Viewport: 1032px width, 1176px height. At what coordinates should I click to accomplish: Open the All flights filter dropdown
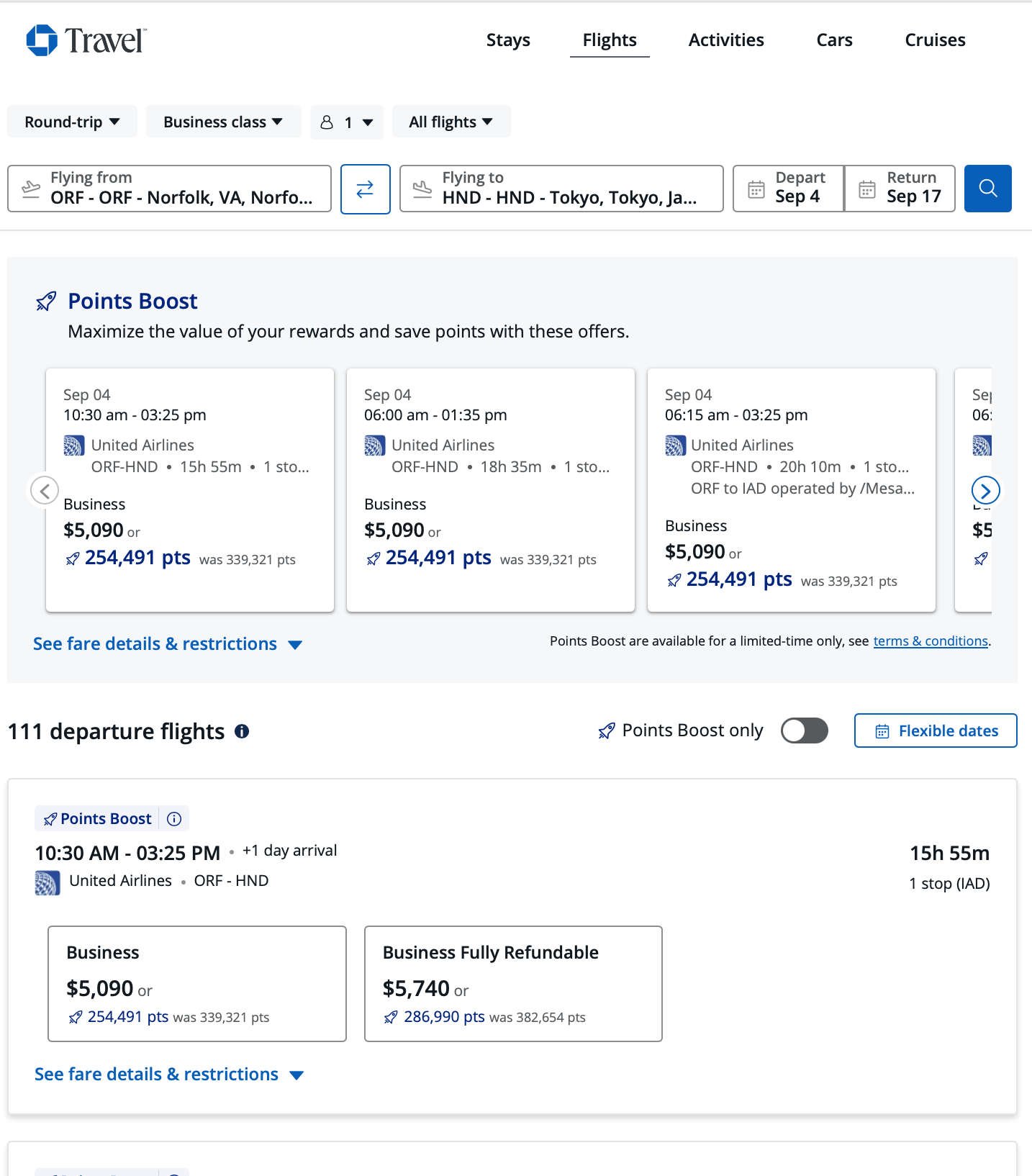451,122
